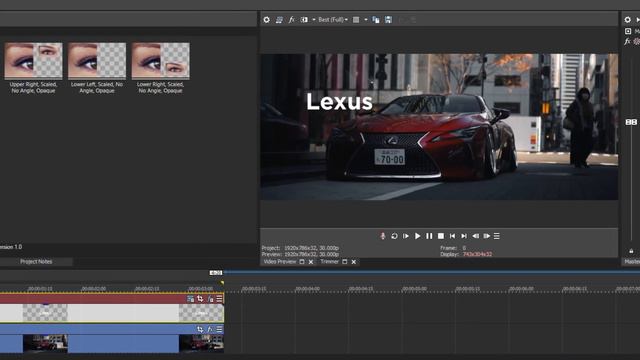The height and width of the screenshot is (360, 640).
Task: Toggle split screen view in preview
Action: pyautogui.click(x=304, y=20)
